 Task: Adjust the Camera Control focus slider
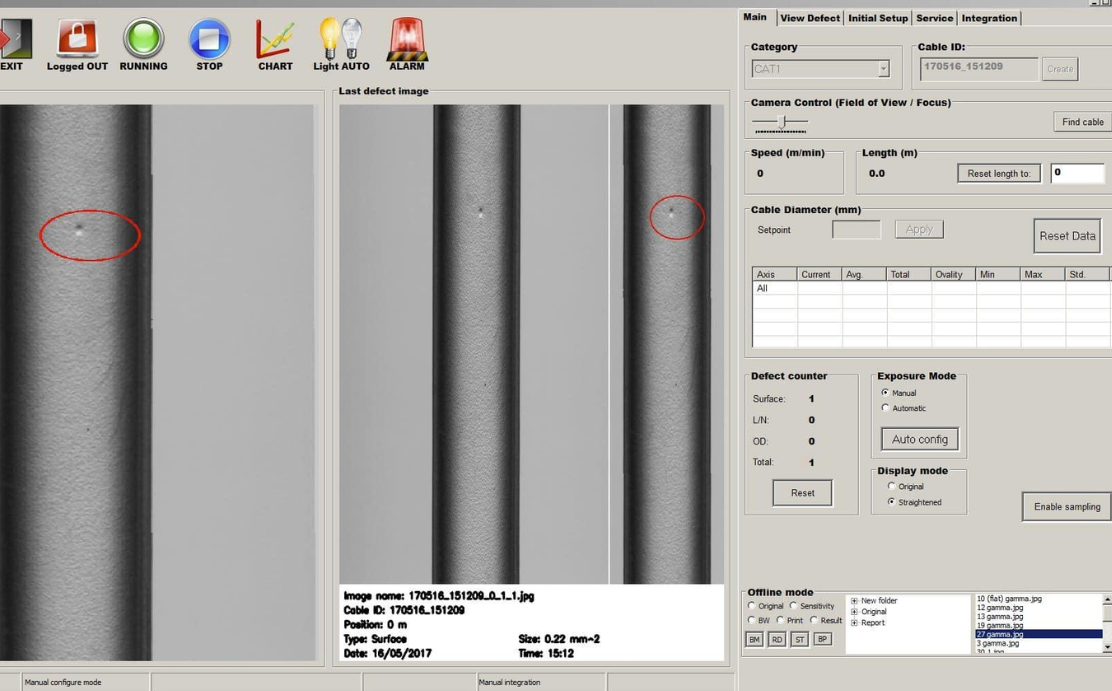[x=782, y=123]
